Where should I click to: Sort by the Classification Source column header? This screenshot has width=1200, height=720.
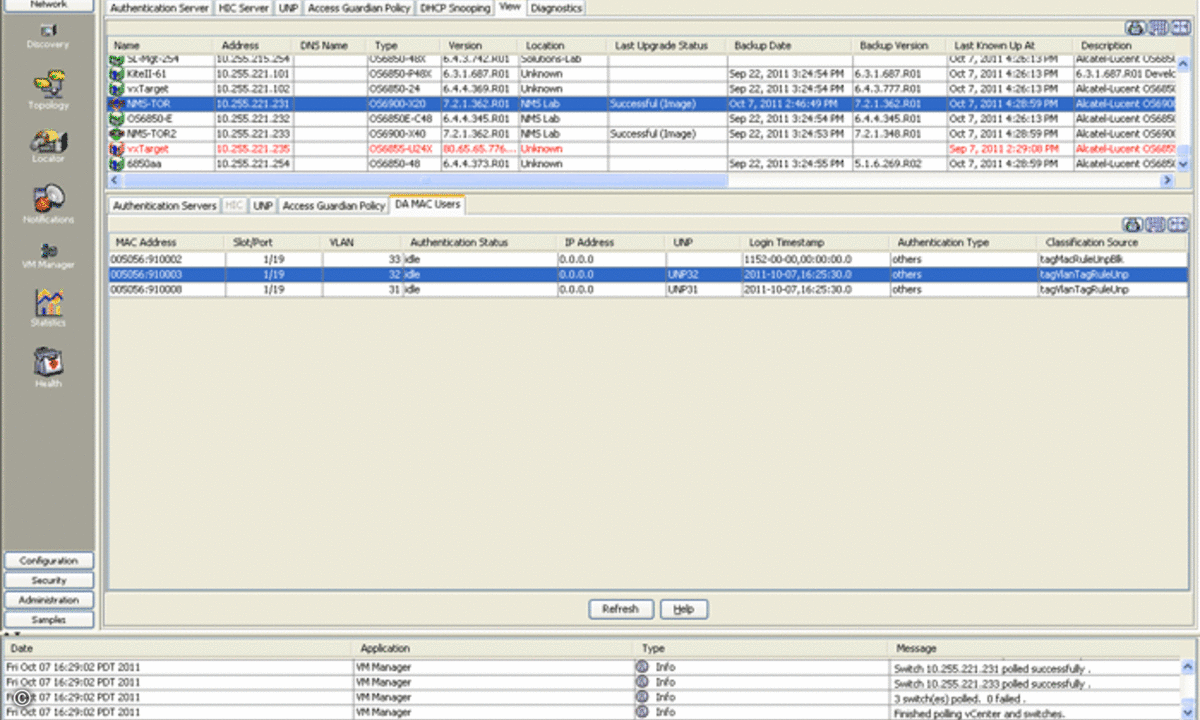coord(1113,242)
